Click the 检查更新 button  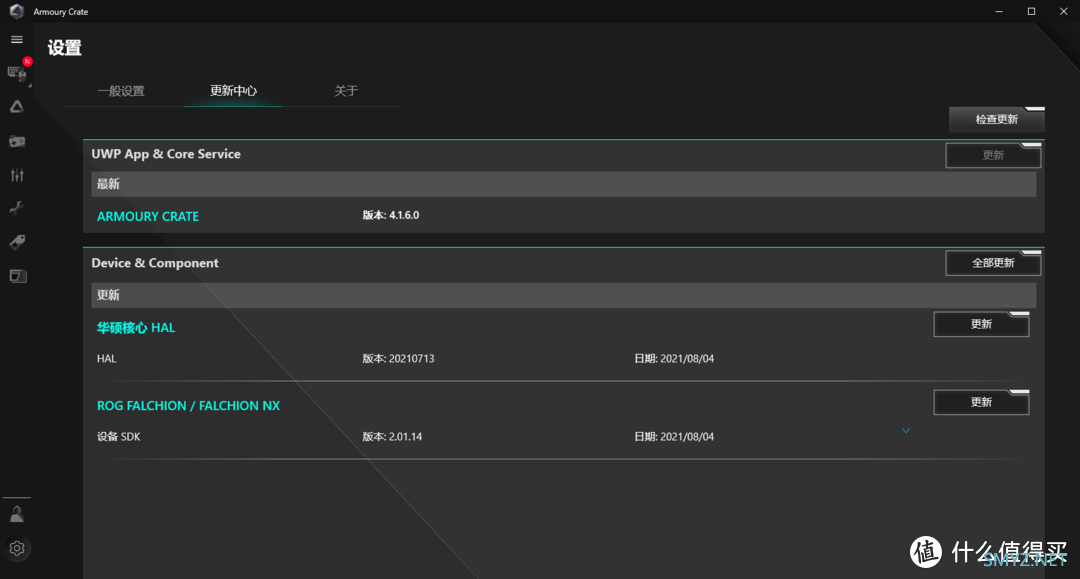pyautogui.click(x=997, y=119)
